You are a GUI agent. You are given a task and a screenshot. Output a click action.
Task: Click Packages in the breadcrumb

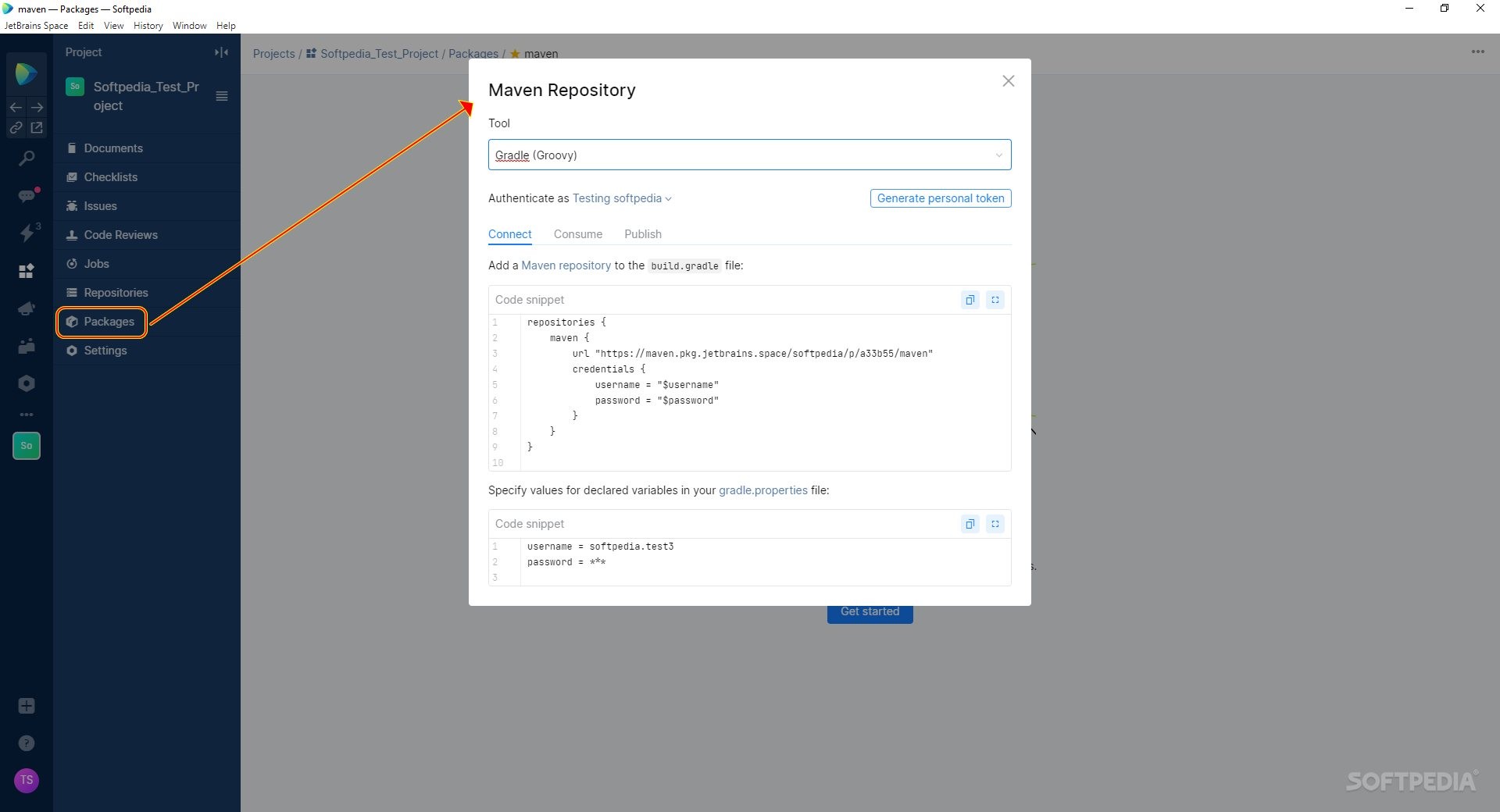[473, 54]
